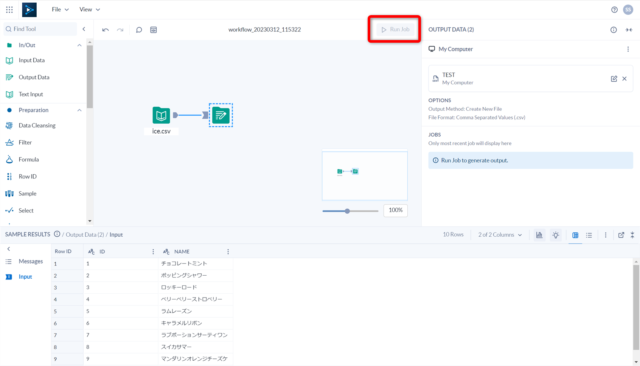Open the ID column options menu

tap(153, 252)
